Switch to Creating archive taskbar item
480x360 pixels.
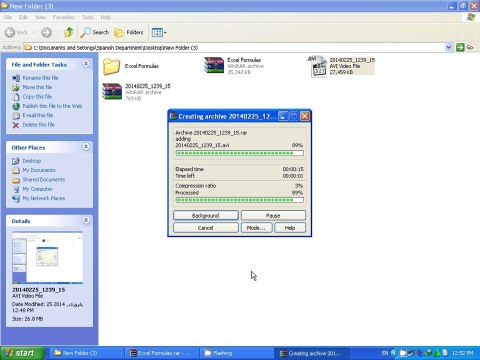(312, 353)
